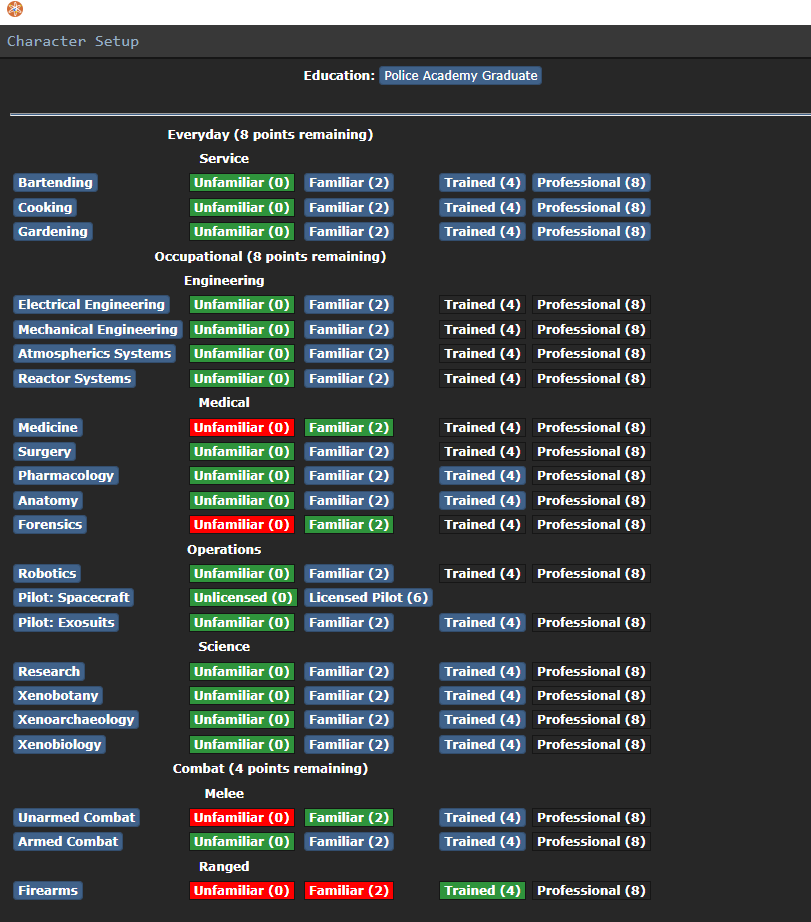This screenshot has width=811, height=922.
Task: Click the Electrical Engineering skill name
Action: [91, 305]
